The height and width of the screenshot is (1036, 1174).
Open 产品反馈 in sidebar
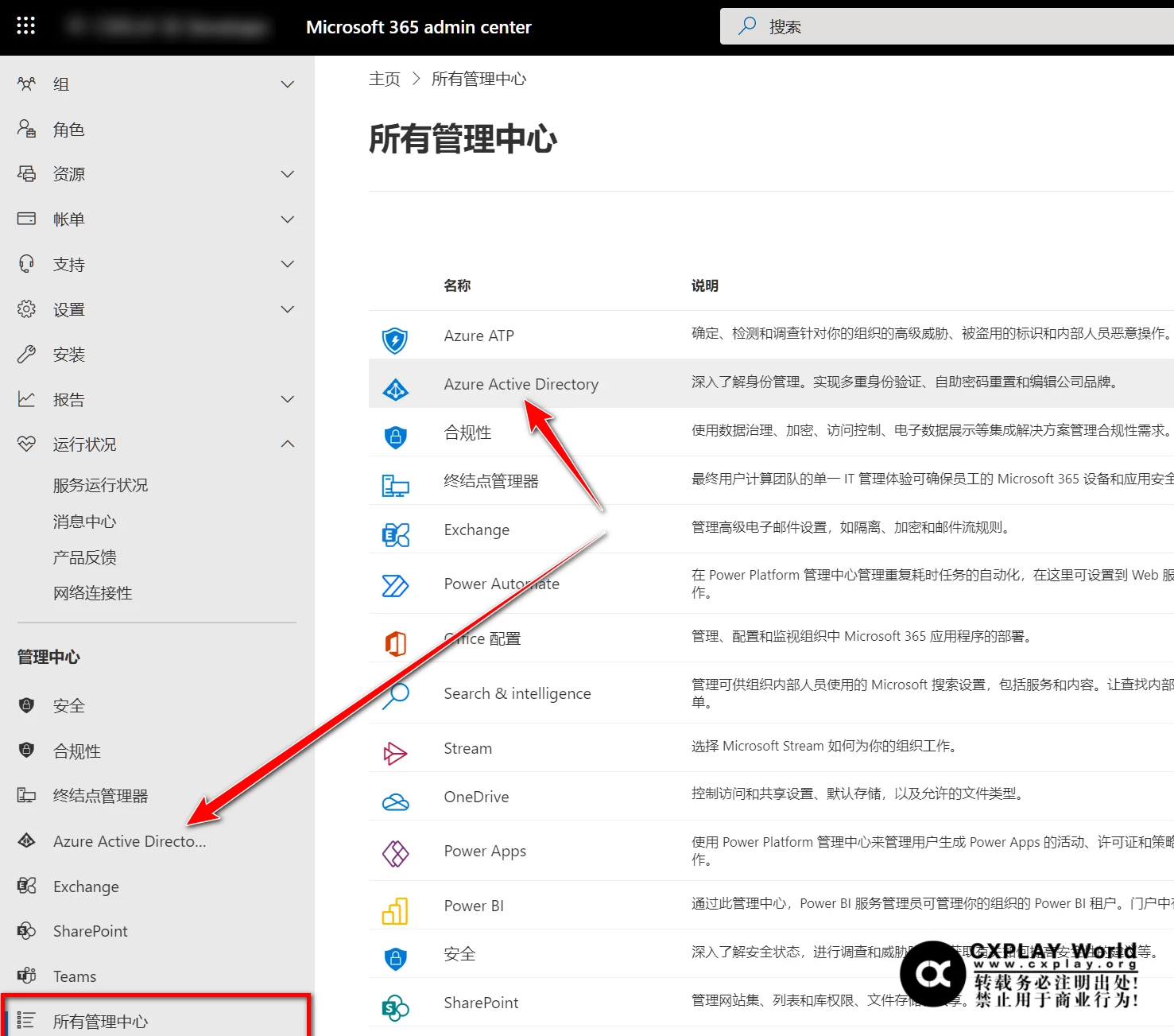(x=84, y=557)
